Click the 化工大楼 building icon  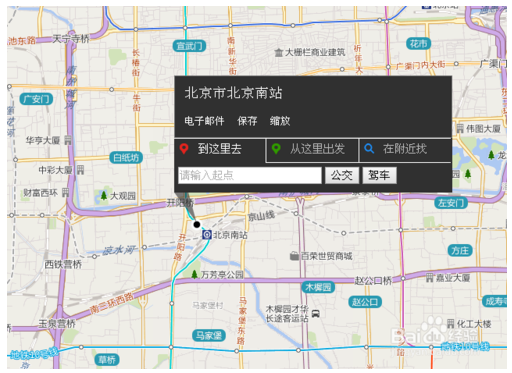point(451,323)
